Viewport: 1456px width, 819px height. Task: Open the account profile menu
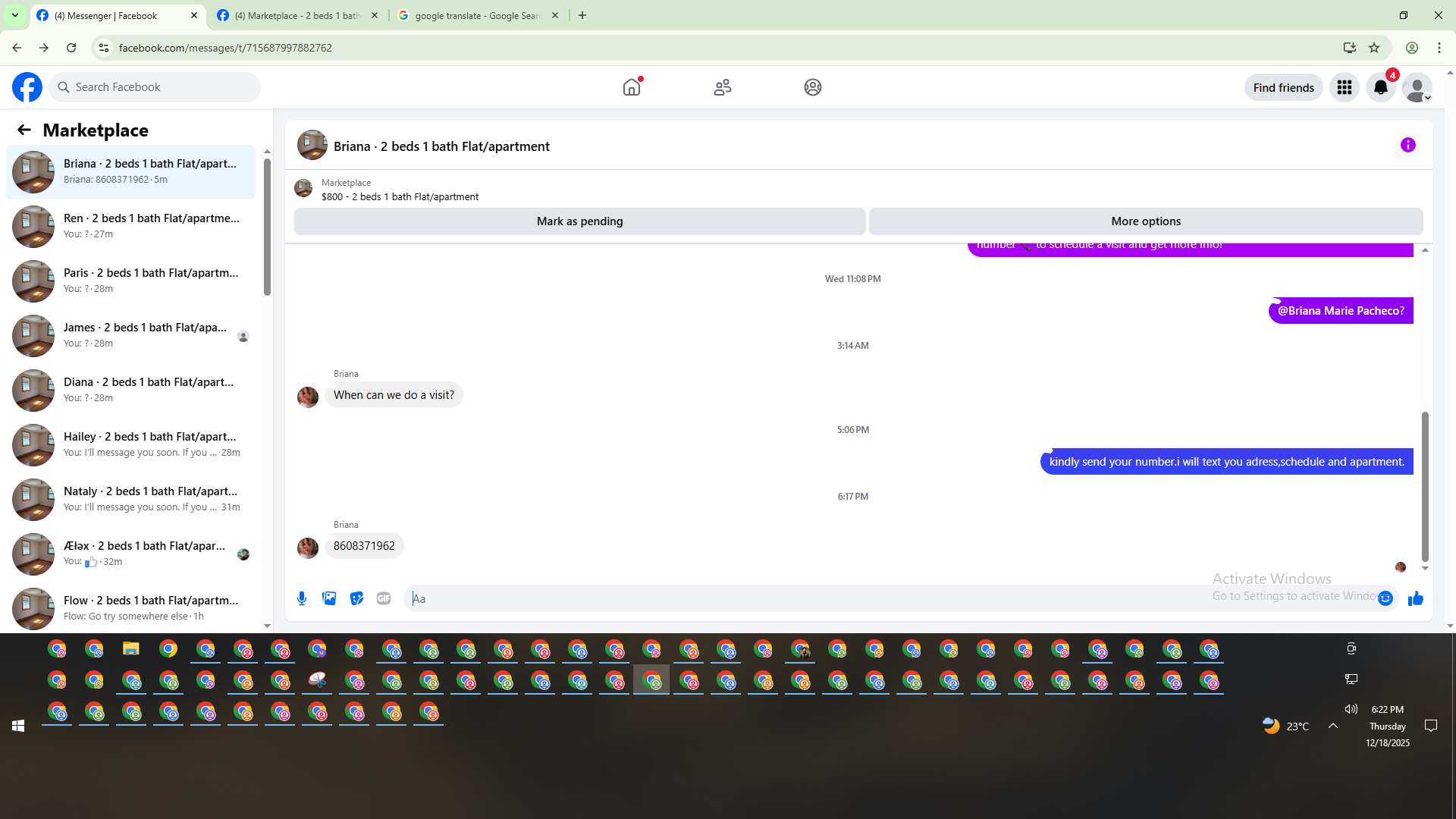(x=1417, y=87)
